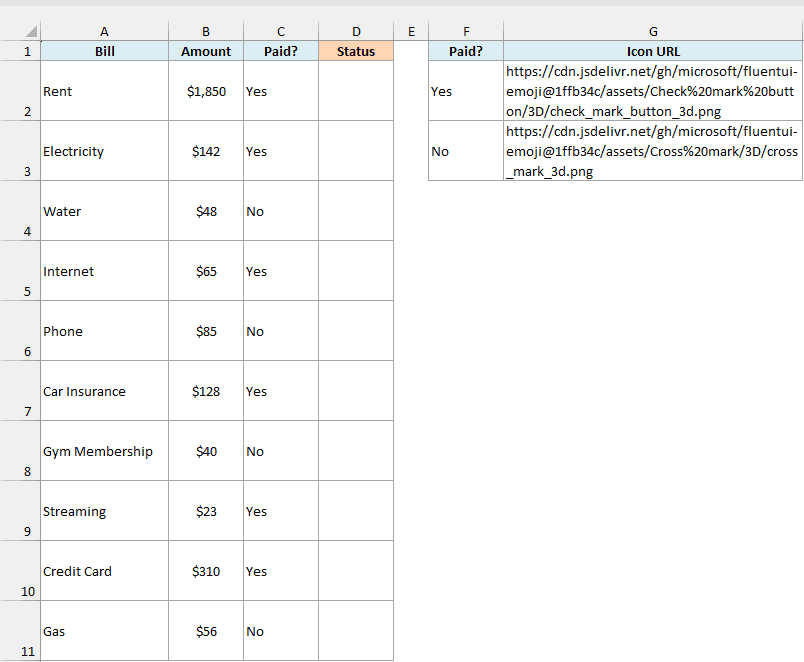This screenshot has height=662, width=804.
Task: Select the 'Gym Membership' cell
Action: click(105, 451)
